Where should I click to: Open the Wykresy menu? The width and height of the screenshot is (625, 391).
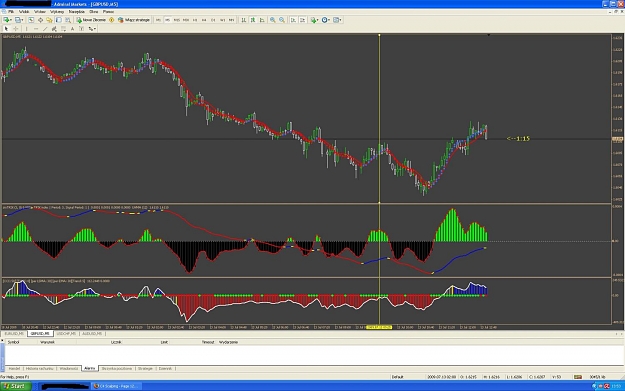tap(57, 12)
